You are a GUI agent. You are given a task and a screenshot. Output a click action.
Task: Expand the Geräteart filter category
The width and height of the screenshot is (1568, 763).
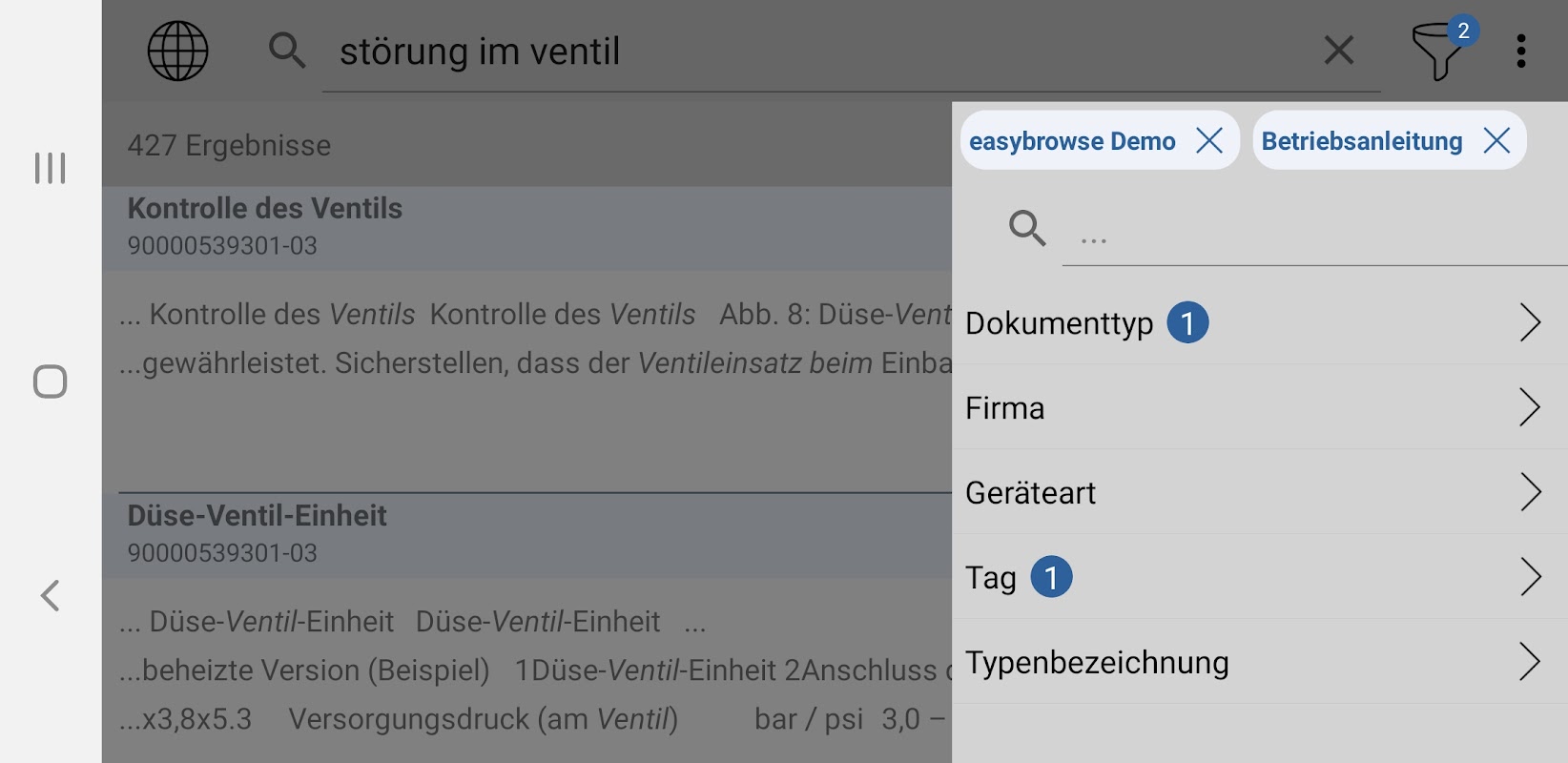click(x=1259, y=493)
